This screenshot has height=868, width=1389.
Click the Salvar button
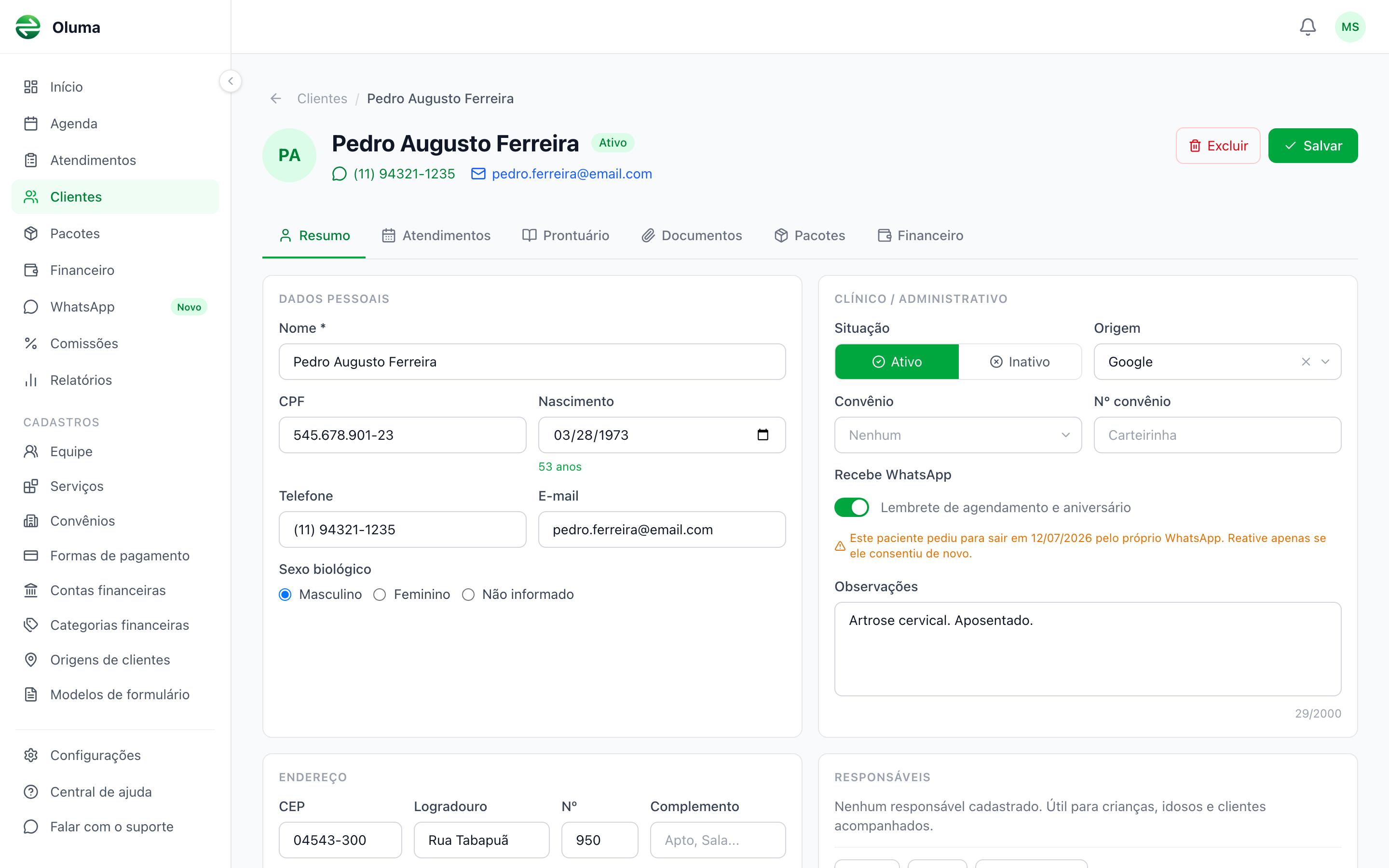click(x=1313, y=146)
